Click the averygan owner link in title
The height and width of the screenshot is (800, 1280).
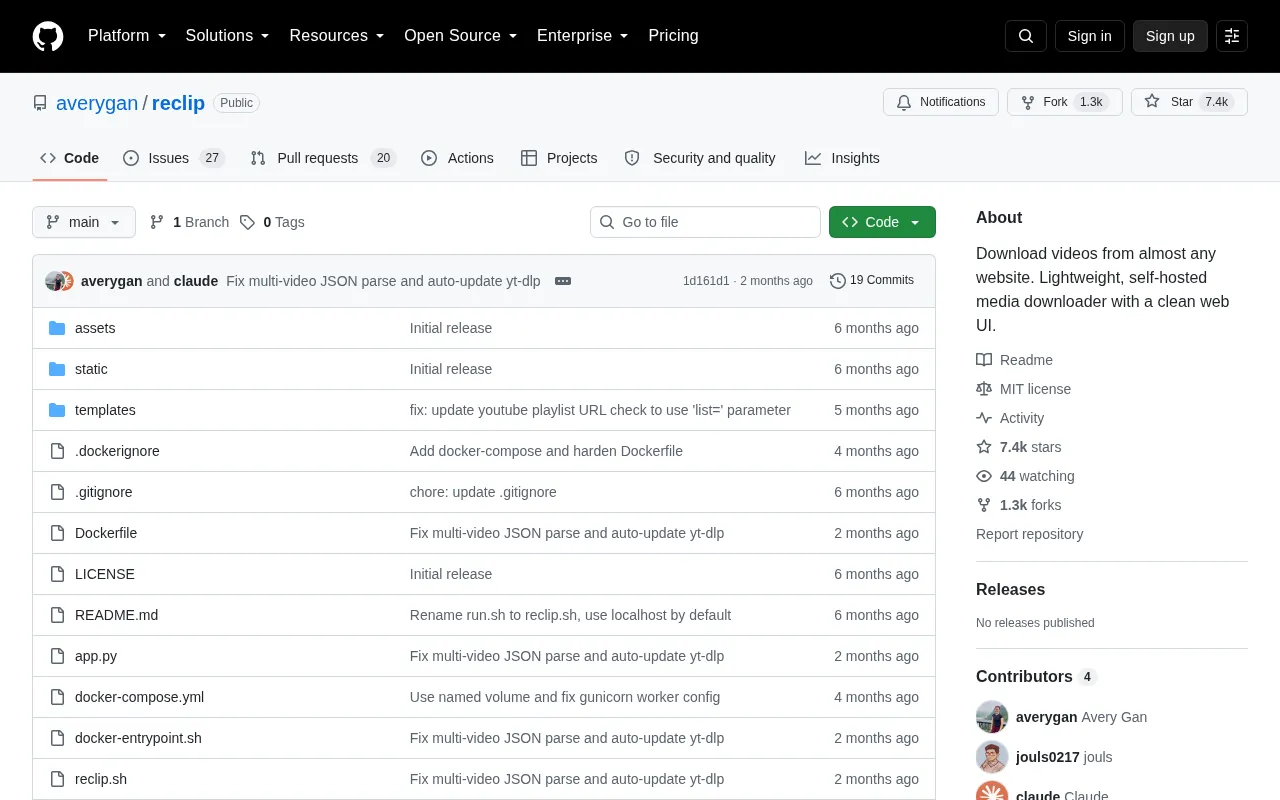pos(97,103)
